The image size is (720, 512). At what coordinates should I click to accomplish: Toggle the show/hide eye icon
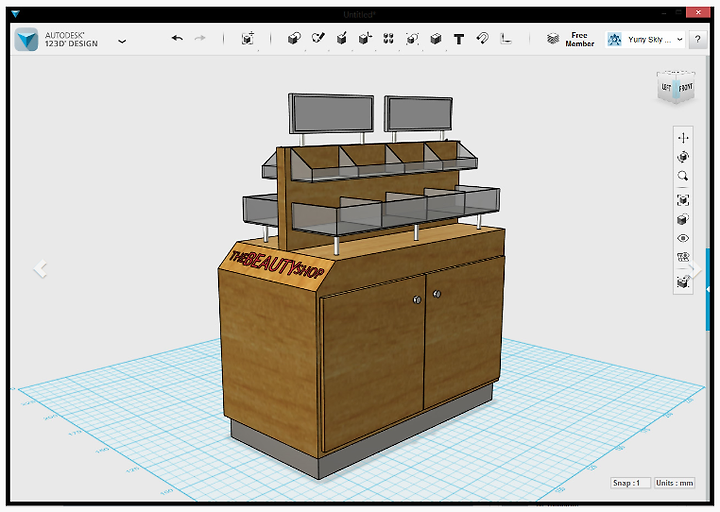tap(683, 238)
